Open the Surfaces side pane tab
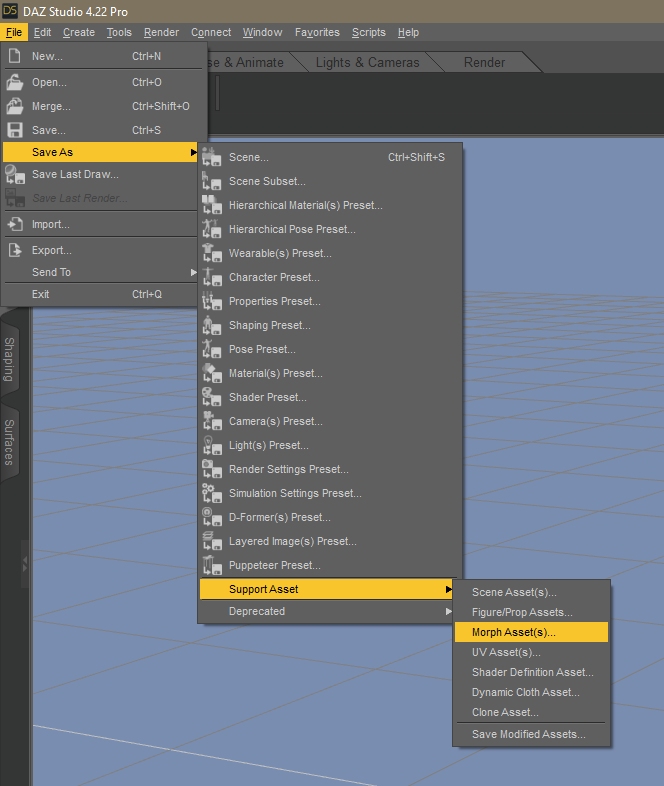The height and width of the screenshot is (786, 664). click(9, 442)
